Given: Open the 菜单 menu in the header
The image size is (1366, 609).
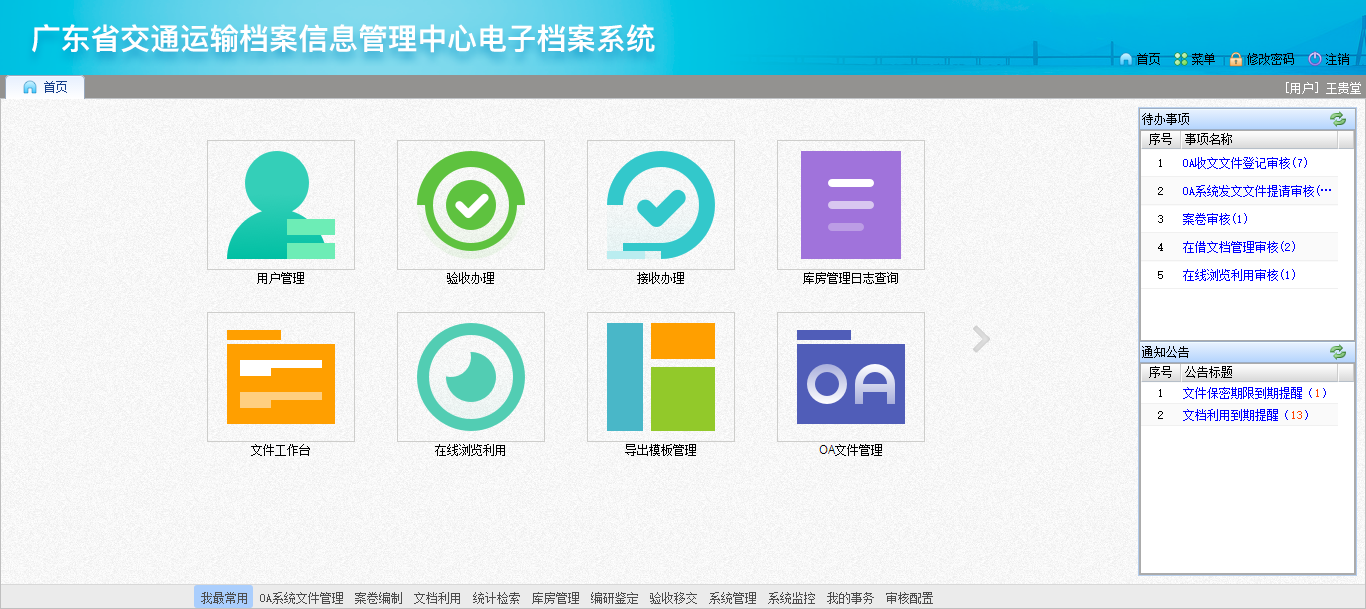Looking at the screenshot, I should click(1205, 59).
